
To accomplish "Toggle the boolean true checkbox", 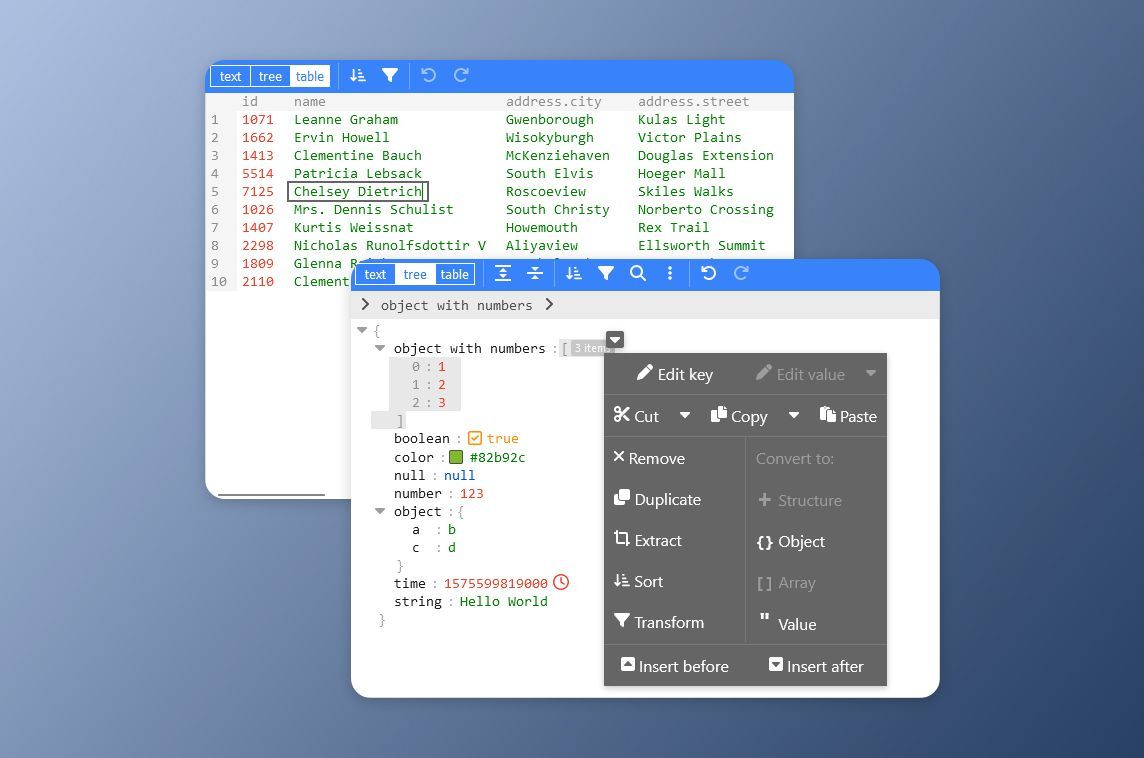I will (475, 438).
